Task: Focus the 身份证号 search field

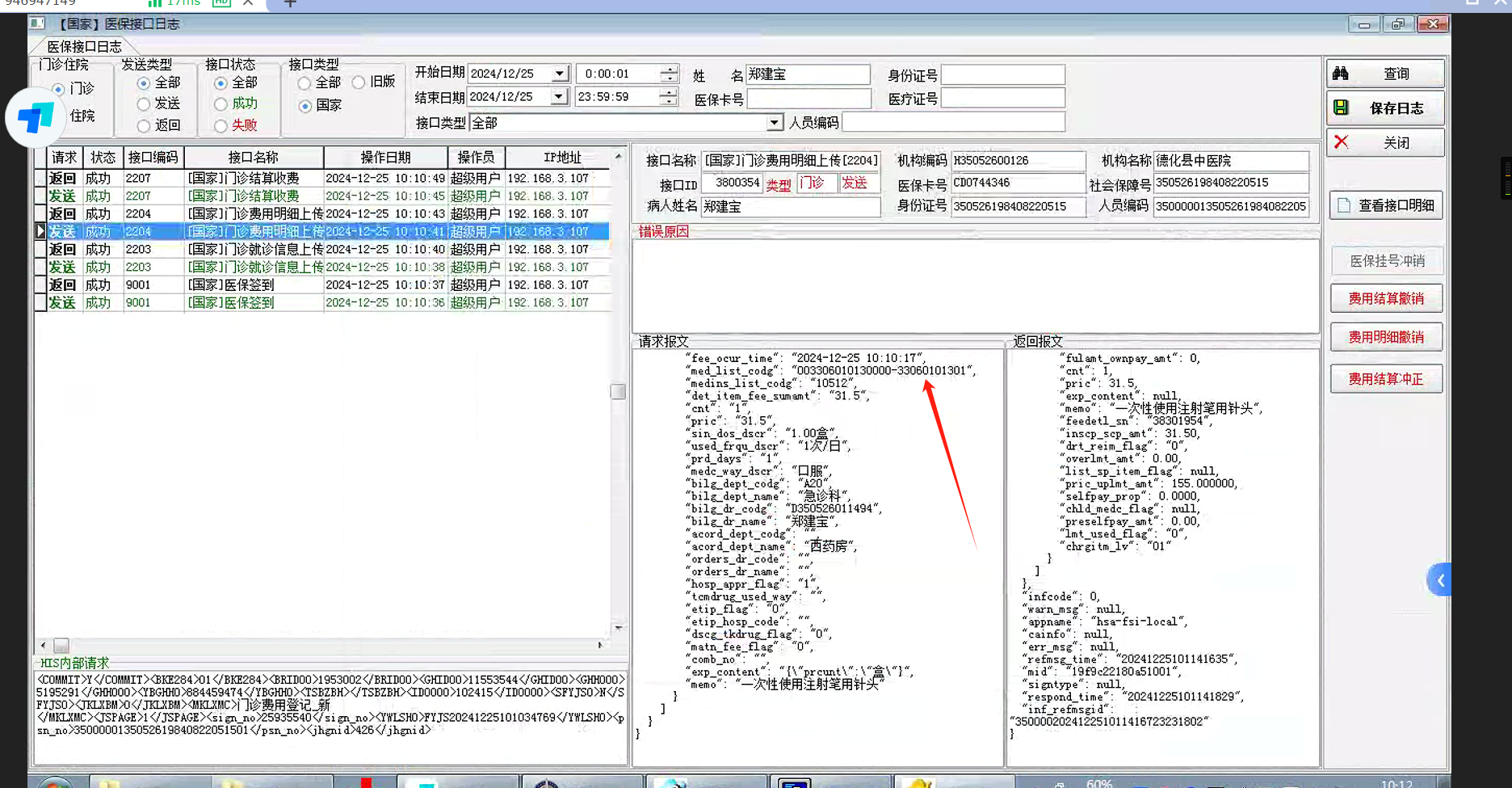Action: [1003, 75]
